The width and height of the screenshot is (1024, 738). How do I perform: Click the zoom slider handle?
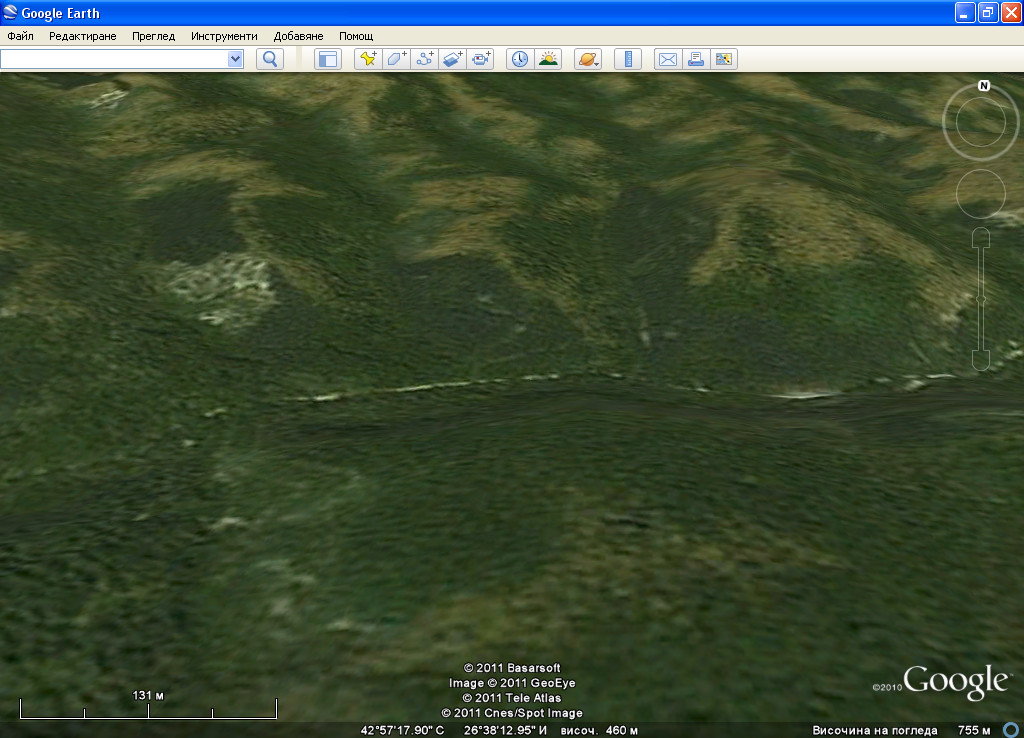coord(981,300)
